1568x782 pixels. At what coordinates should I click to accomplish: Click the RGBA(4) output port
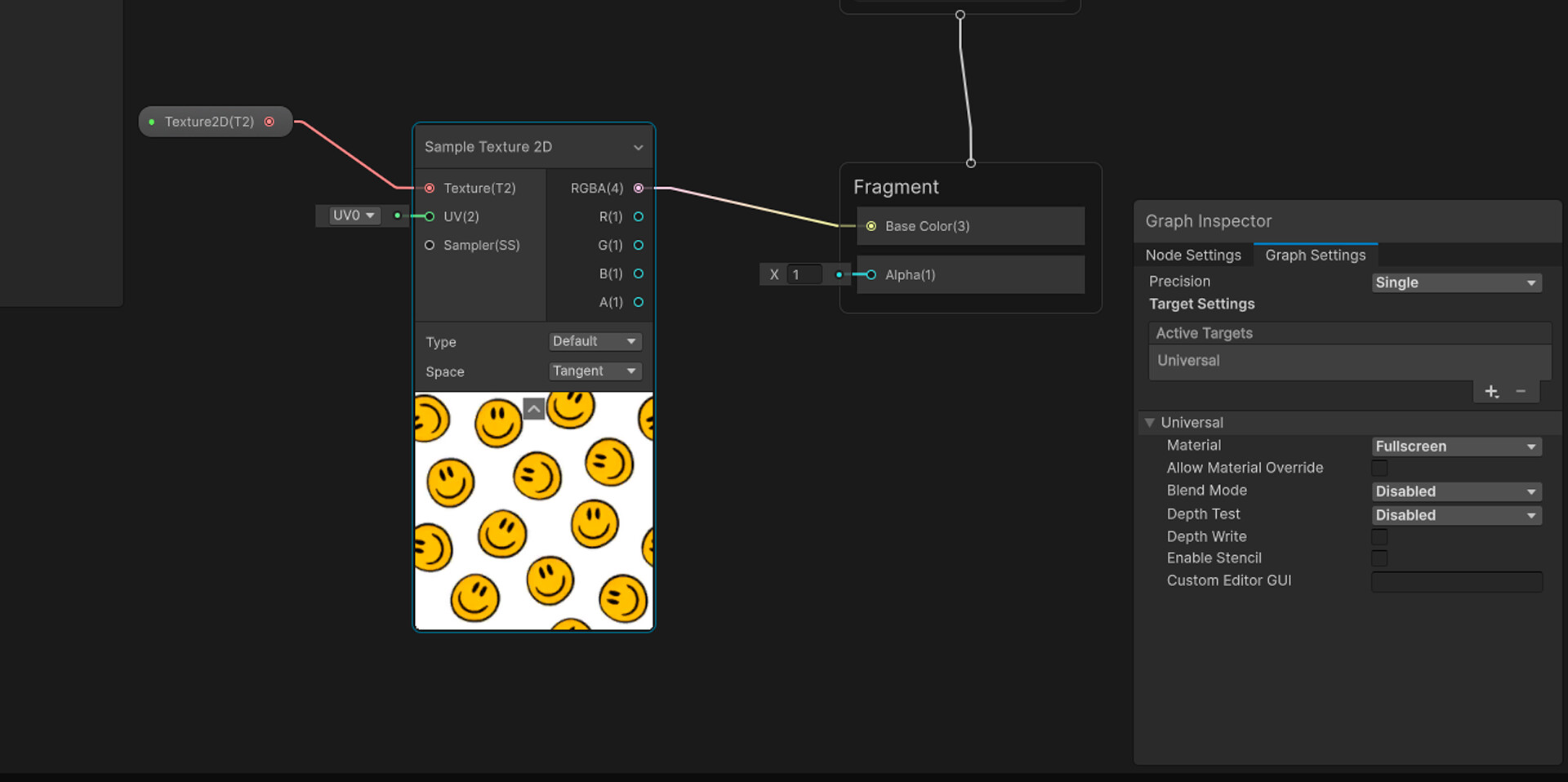coord(638,188)
